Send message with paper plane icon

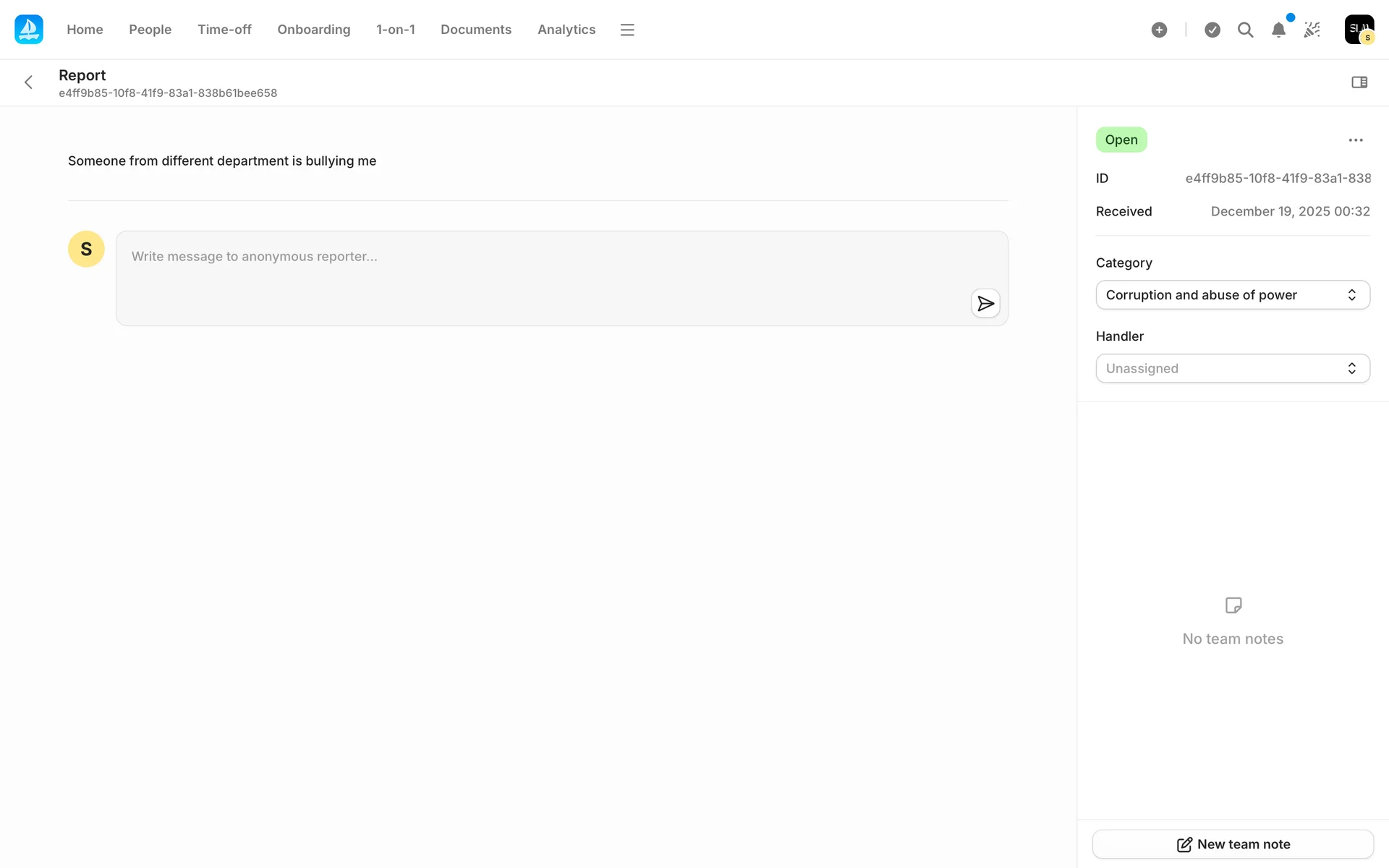(x=985, y=303)
